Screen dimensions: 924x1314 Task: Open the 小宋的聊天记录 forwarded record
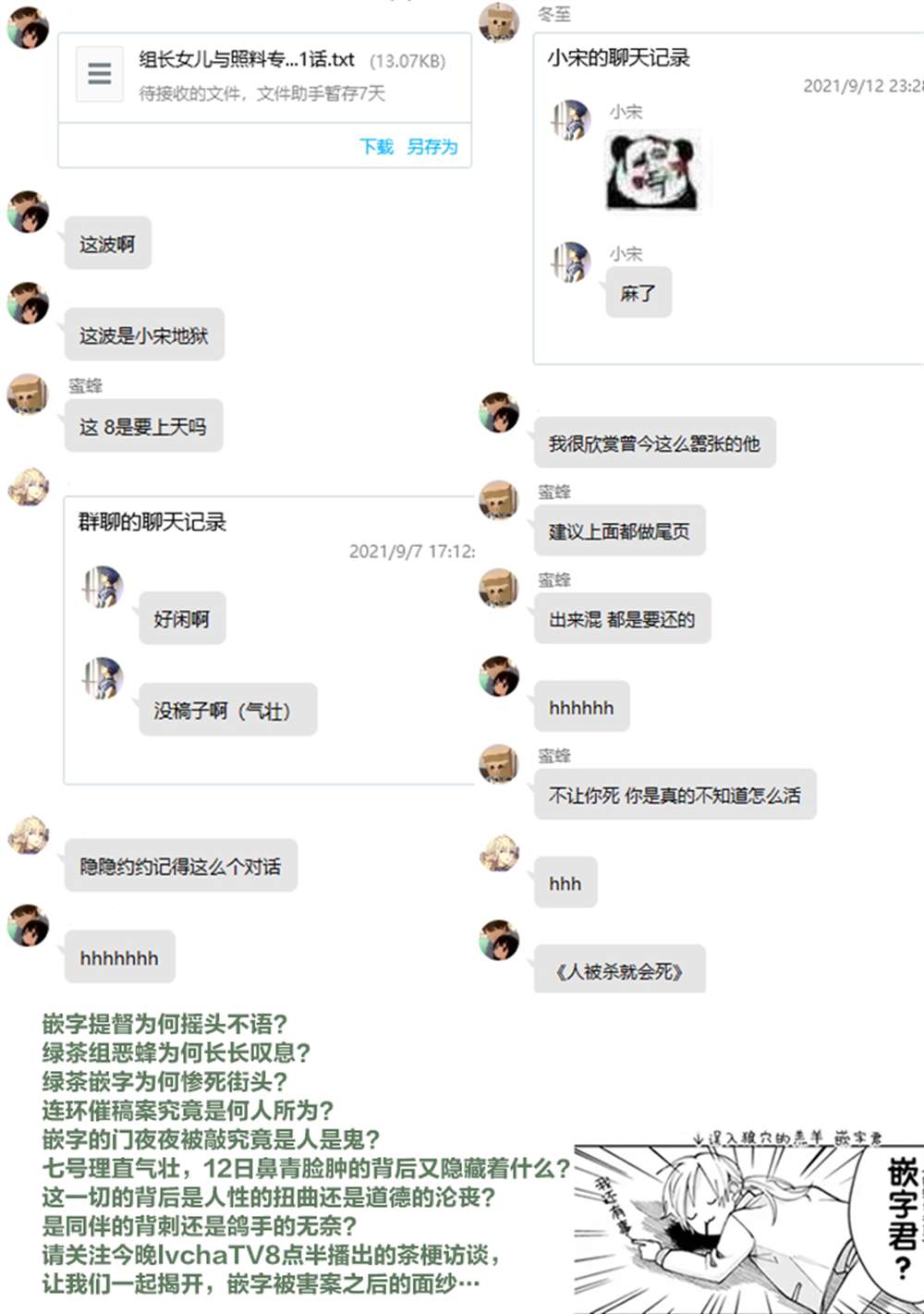(728, 199)
